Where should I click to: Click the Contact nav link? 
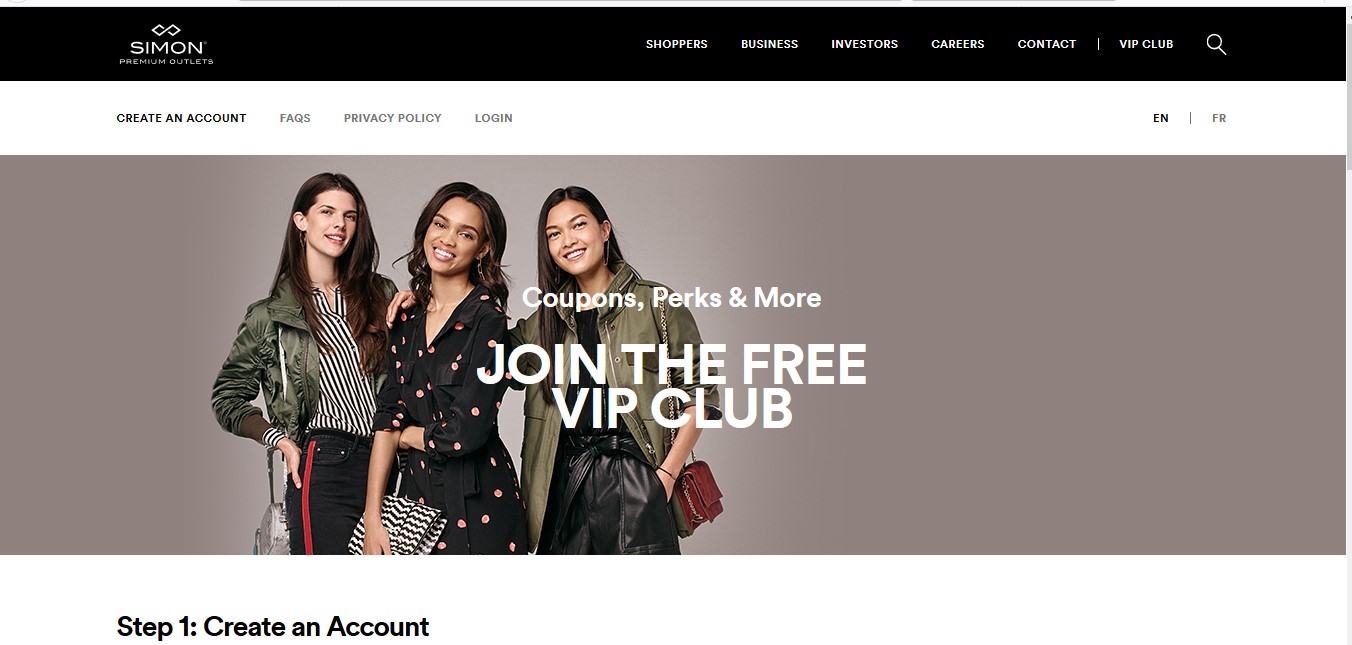point(1047,44)
